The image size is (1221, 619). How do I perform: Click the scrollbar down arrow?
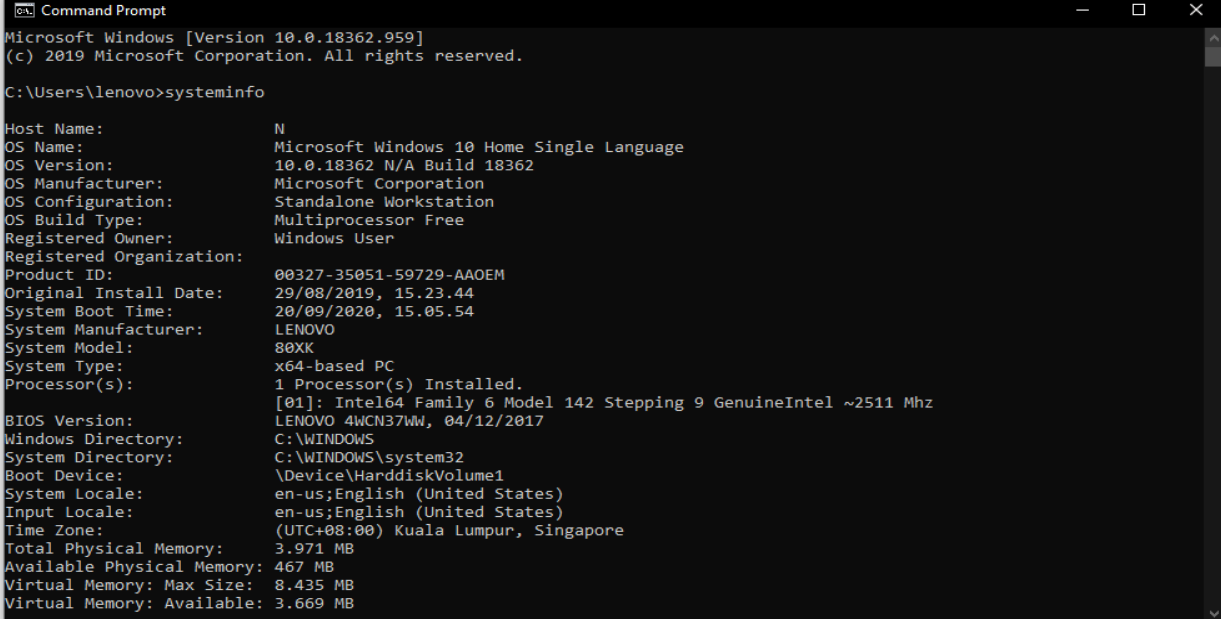[x=1212, y=610]
